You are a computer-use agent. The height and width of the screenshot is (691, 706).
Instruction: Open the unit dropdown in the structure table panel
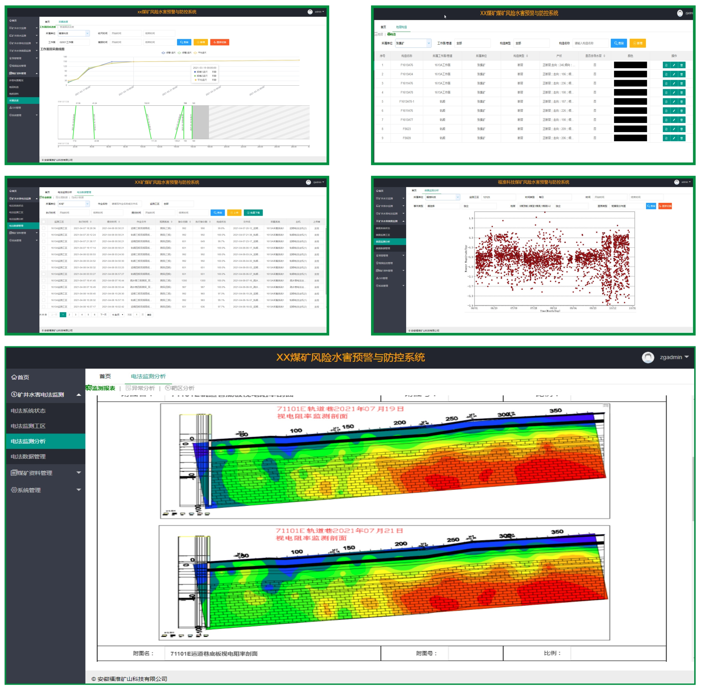click(413, 43)
